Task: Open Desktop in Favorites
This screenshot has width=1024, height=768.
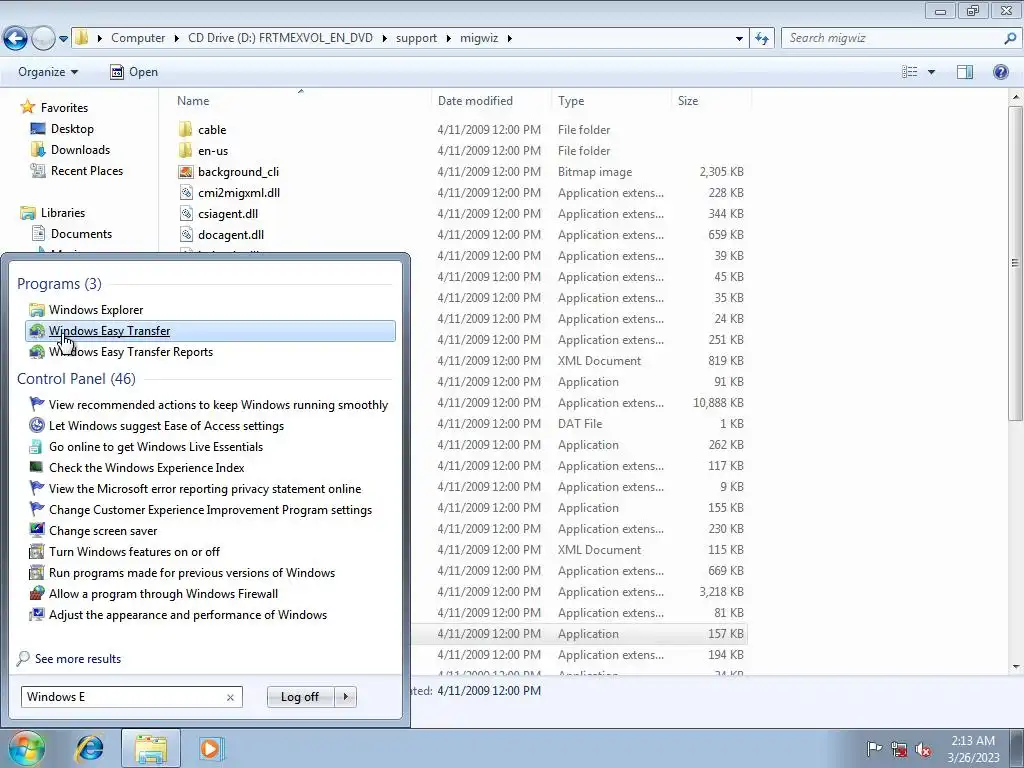Action: click(72, 129)
